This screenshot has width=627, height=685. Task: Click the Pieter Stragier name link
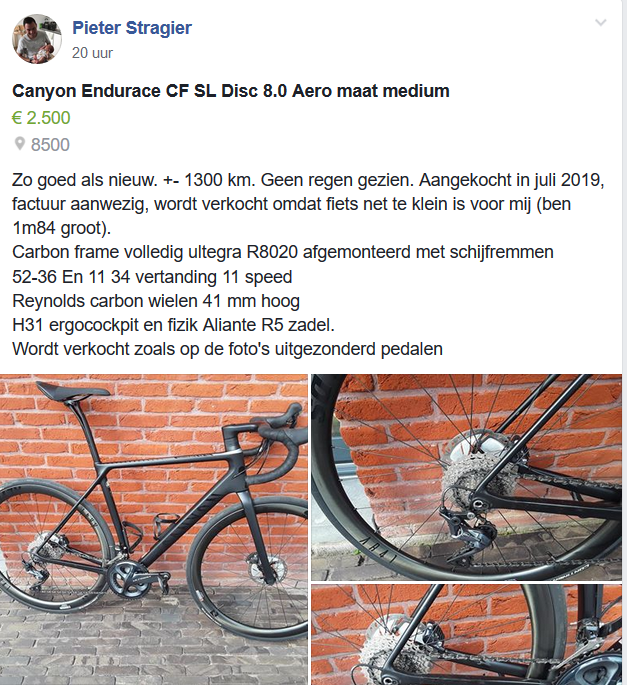click(132, 28)
